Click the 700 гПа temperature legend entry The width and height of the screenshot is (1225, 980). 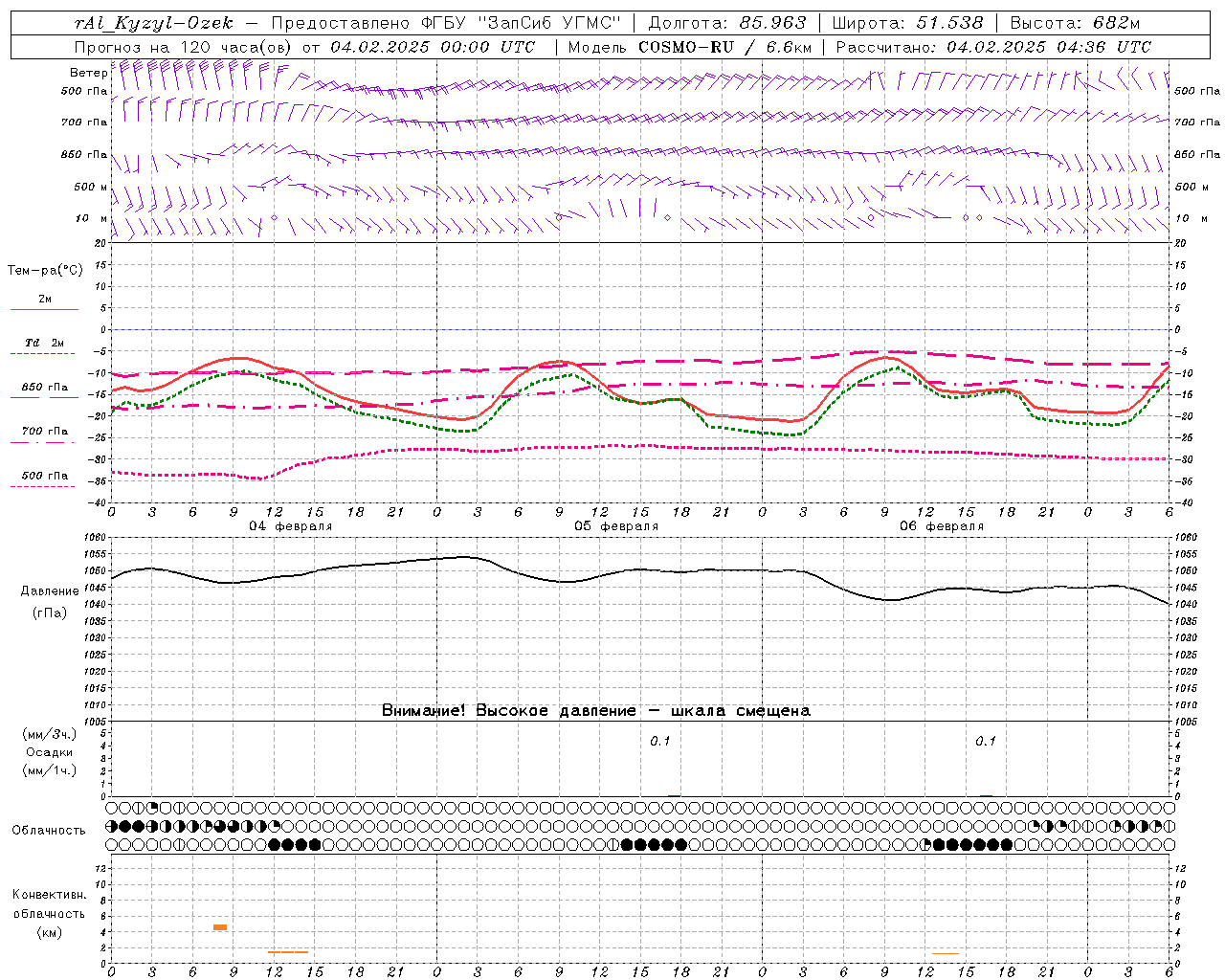point(45,432)
